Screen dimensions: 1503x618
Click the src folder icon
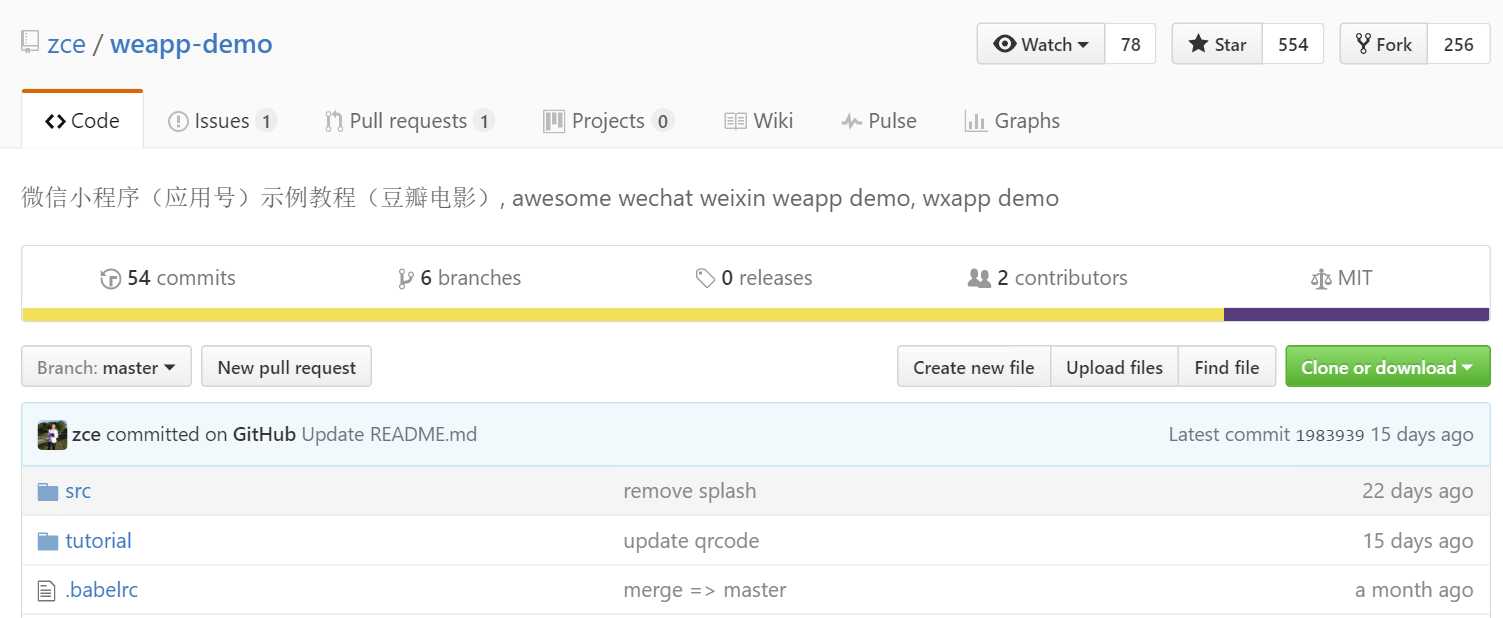click(48, 491)
